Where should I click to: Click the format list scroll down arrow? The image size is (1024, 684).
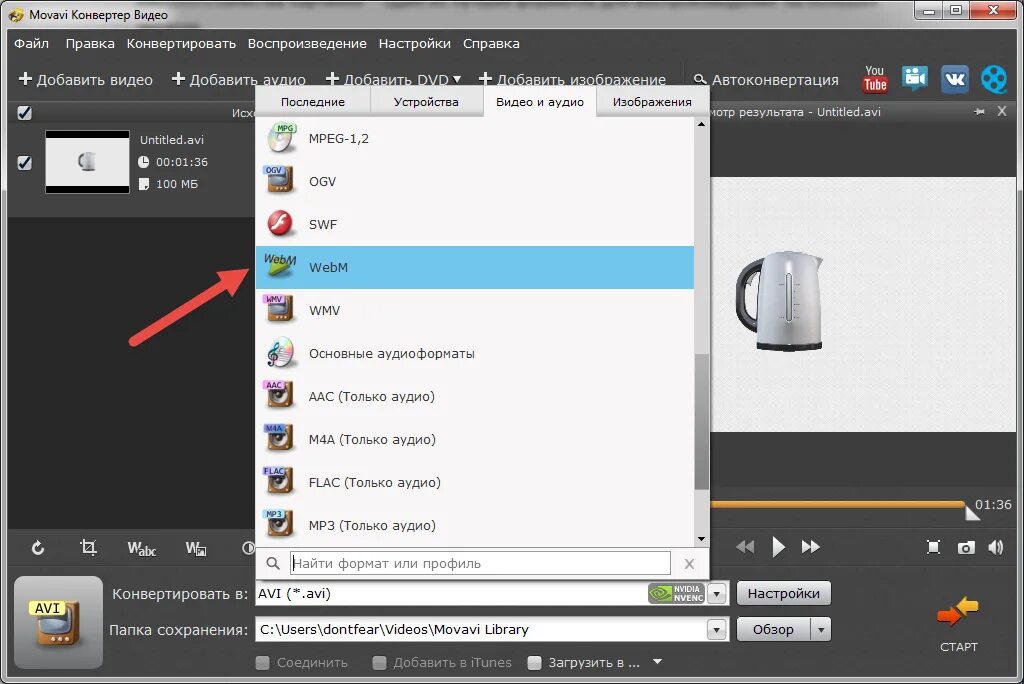(x=701, y=539)
